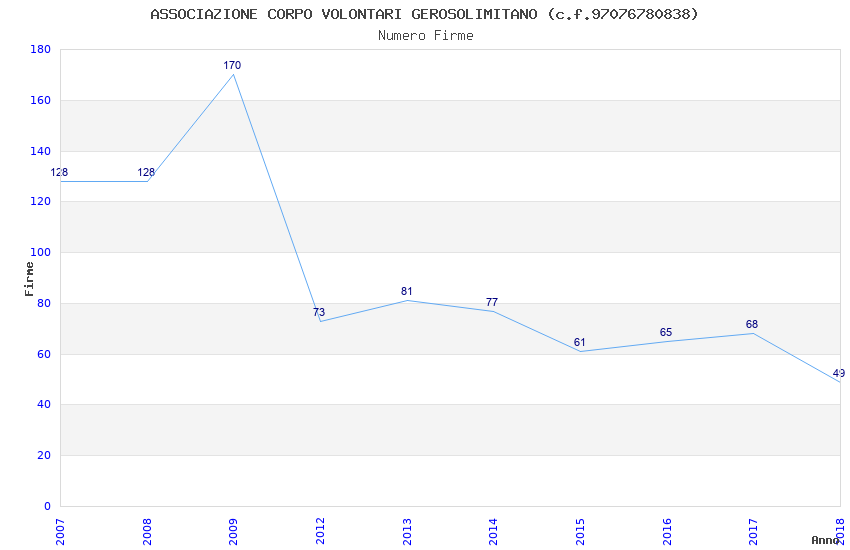Click the 160 y-axis tick label

tap(41, 100)
